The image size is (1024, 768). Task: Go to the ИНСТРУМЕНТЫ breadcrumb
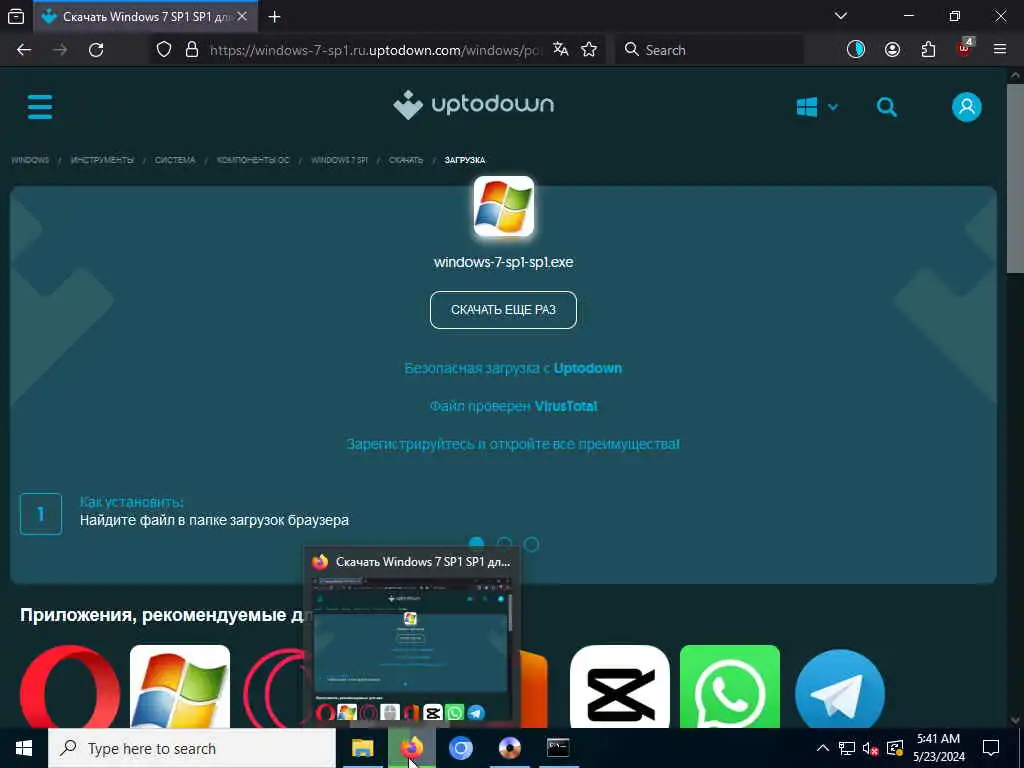pos(102,160)
